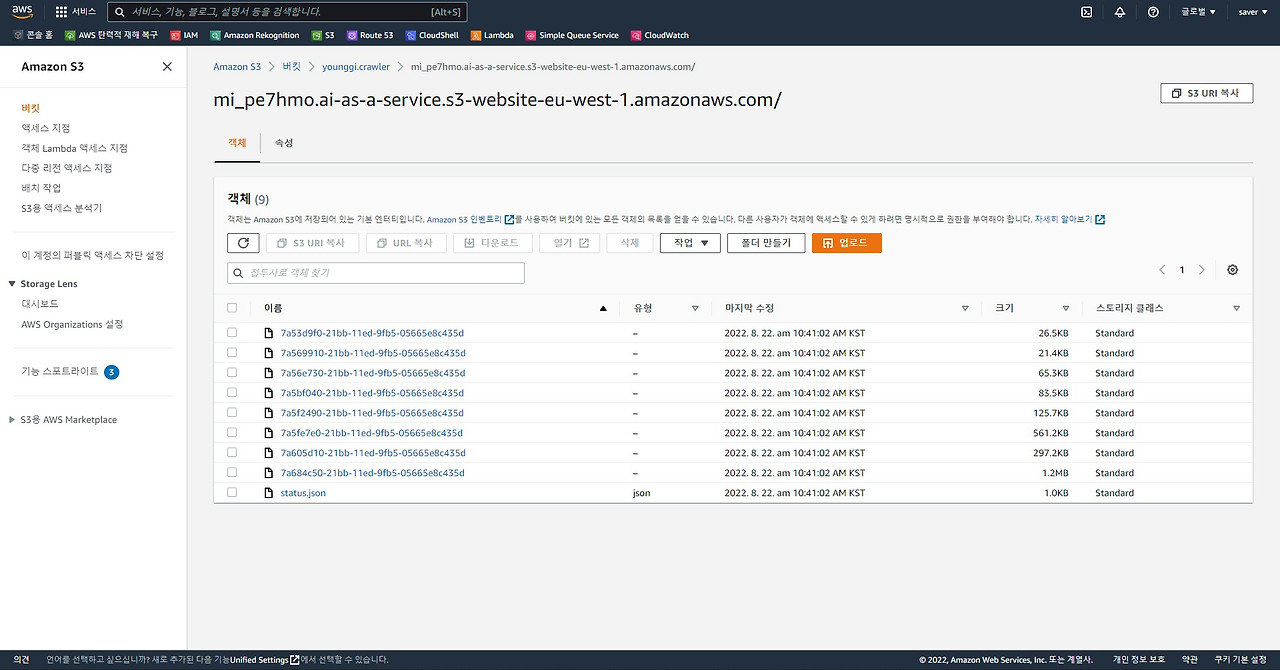The width and height of the screenshot is (1280, 670).
Task: Open the IAM bookmark shortcut
Action: [184, 35]
